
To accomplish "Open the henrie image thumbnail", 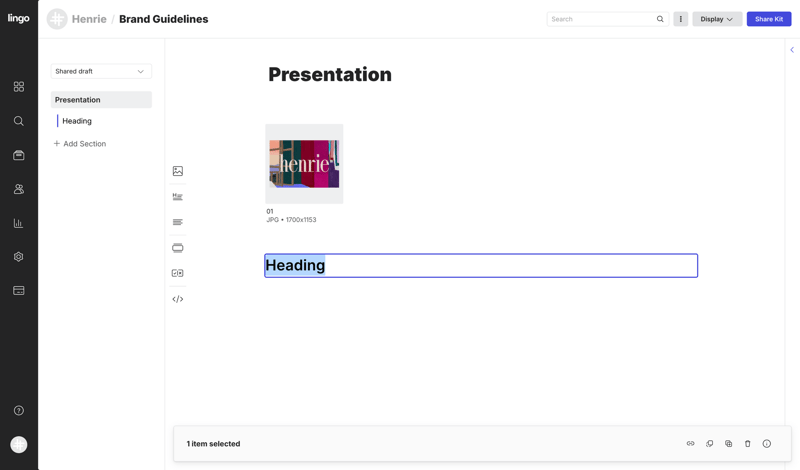I will point(304,164).
